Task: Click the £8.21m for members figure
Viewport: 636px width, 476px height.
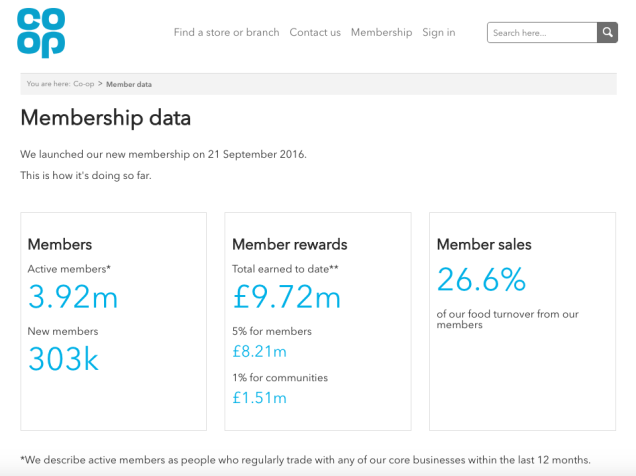Action: 259,351
